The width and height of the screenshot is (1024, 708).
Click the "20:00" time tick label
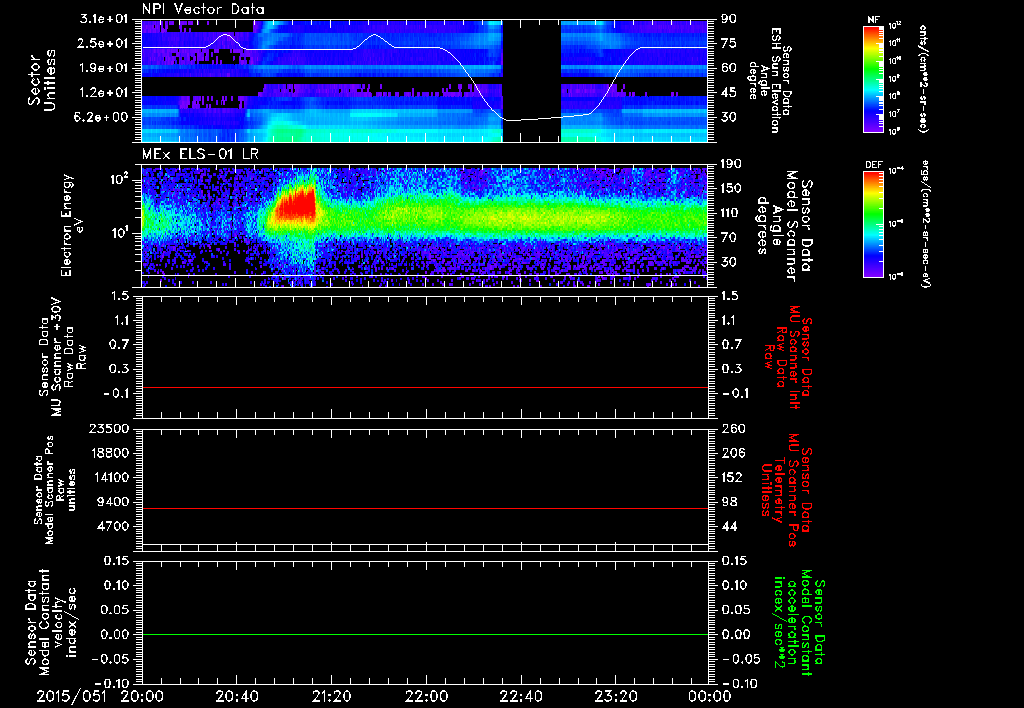(x=142, y=696)
